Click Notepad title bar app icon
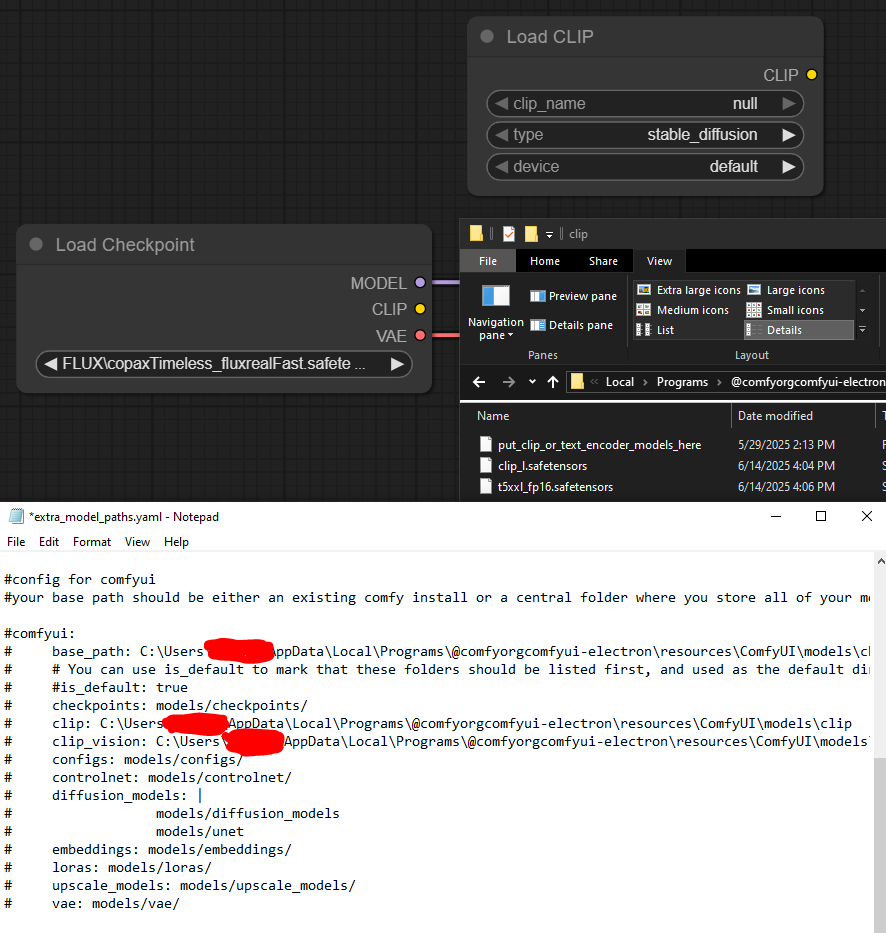 [17, 516]
